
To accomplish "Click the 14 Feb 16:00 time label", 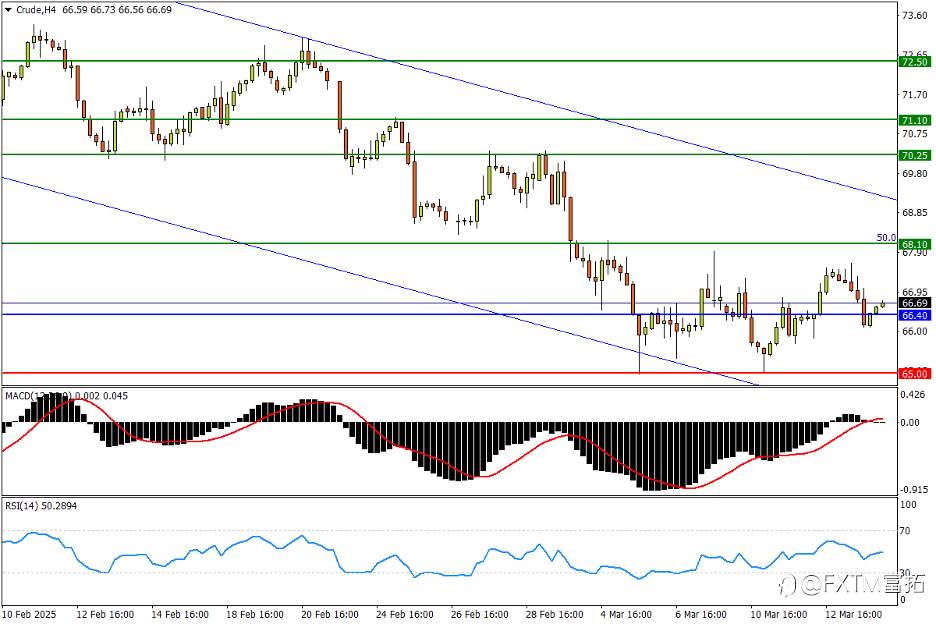I will click(x=180, y=614).
